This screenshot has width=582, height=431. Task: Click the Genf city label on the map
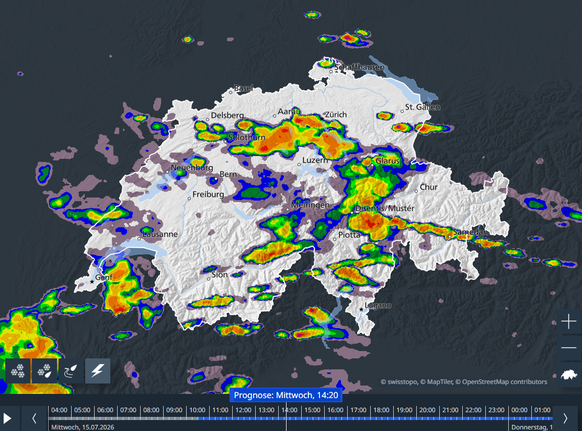click(103, 277)
